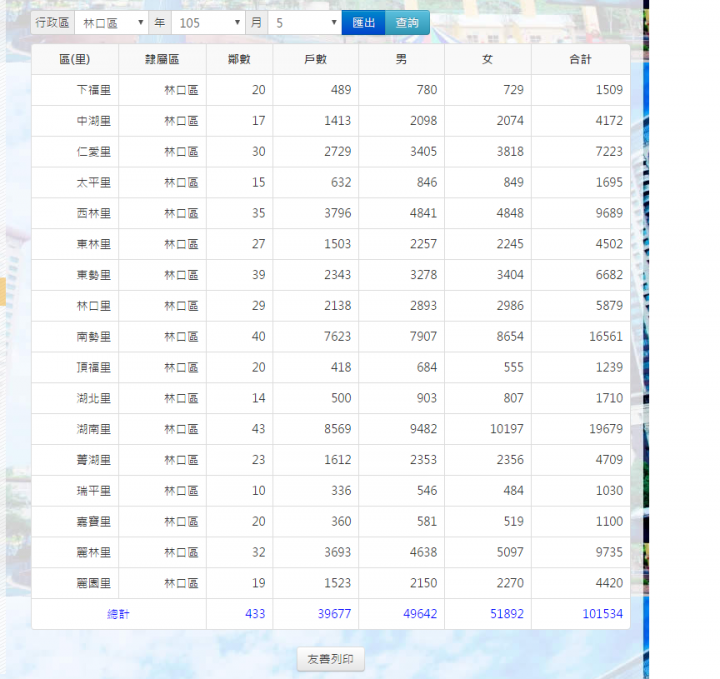Click the 合計 column header
720x679 pixels.
click(580, 59)
